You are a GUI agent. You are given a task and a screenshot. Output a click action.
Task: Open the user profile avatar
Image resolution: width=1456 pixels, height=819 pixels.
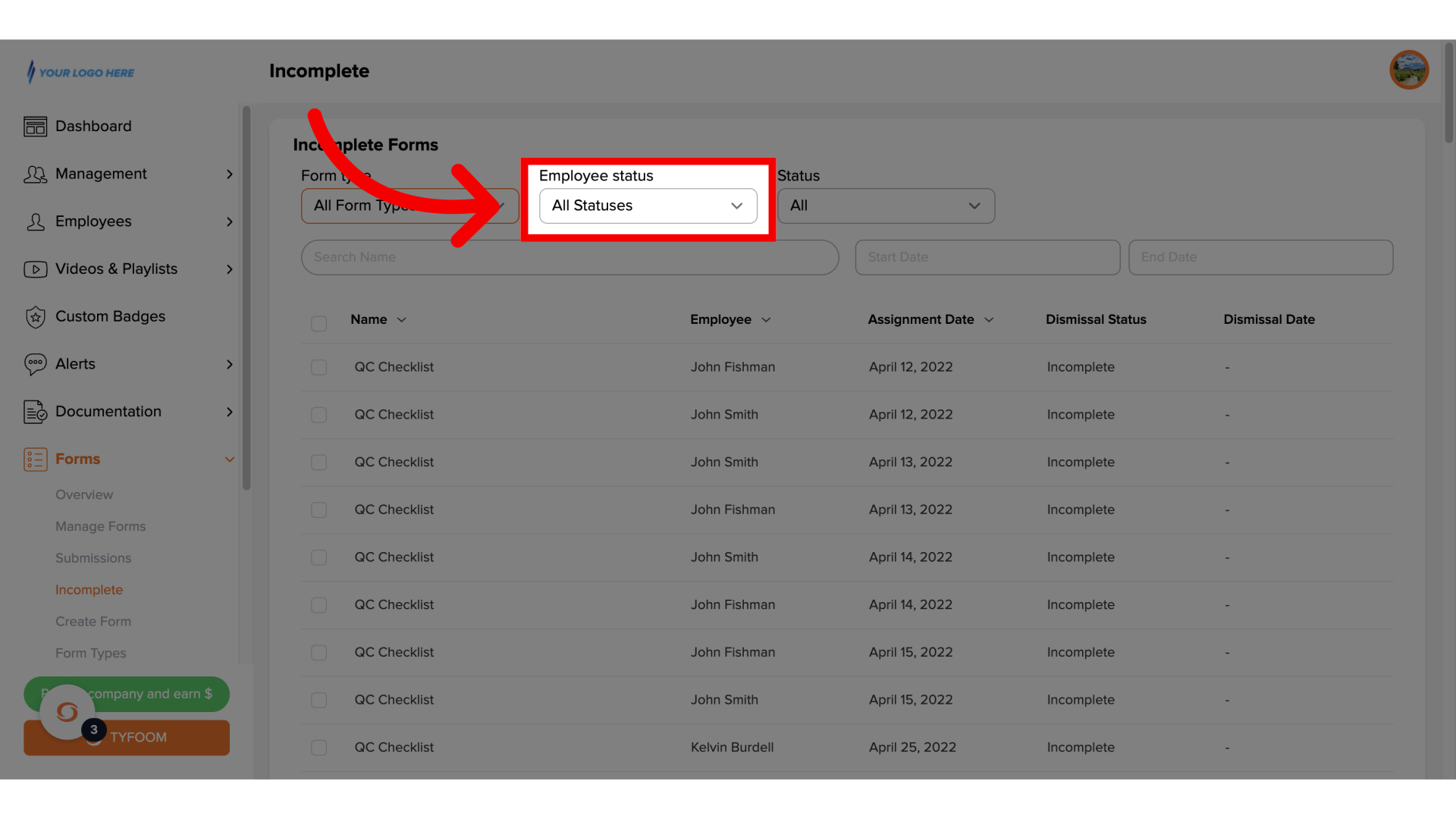(x=1408, y=71)
